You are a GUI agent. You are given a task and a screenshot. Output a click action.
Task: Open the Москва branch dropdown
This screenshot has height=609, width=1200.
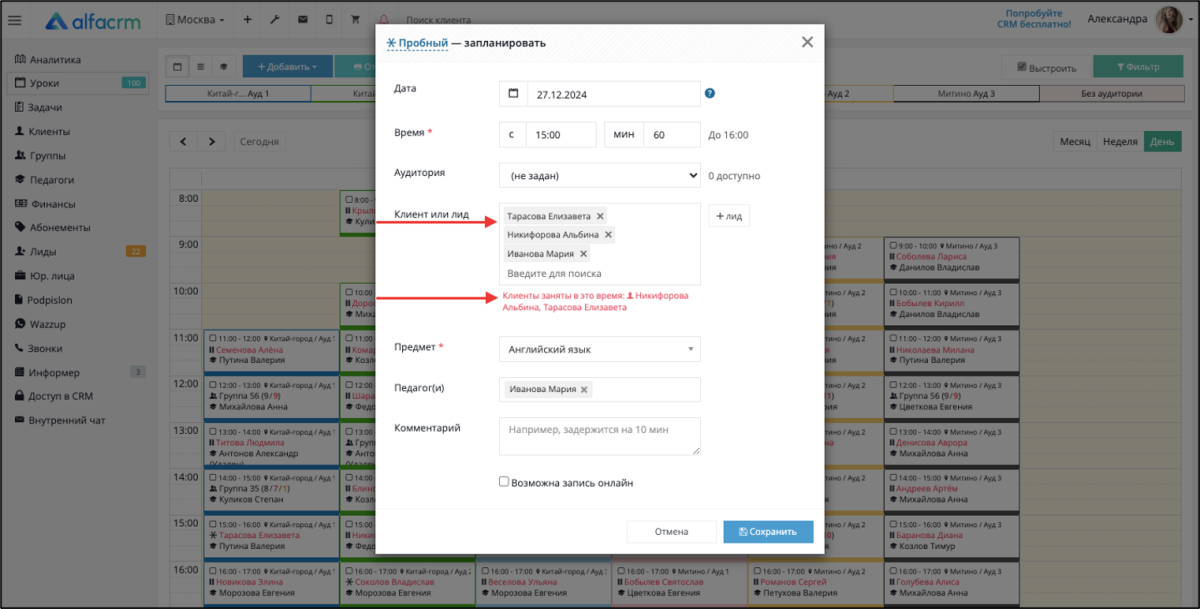[194, 20]
